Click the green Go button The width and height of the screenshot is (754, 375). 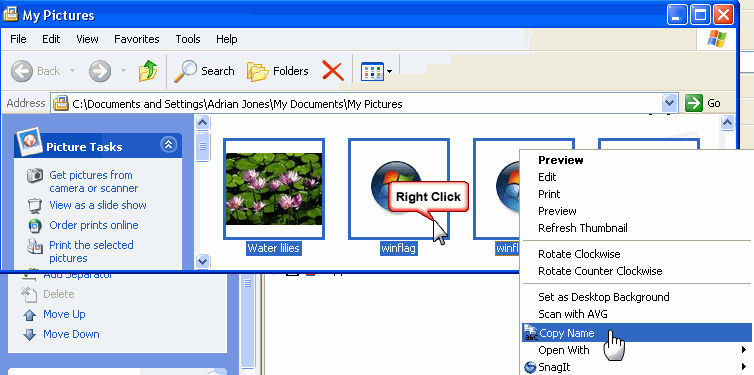pos(703,103)
